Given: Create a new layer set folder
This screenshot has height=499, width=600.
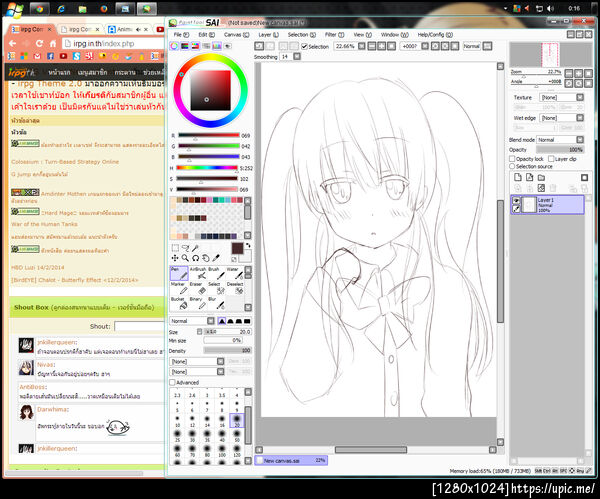Looking at the screenshot, I should point(541,177).
